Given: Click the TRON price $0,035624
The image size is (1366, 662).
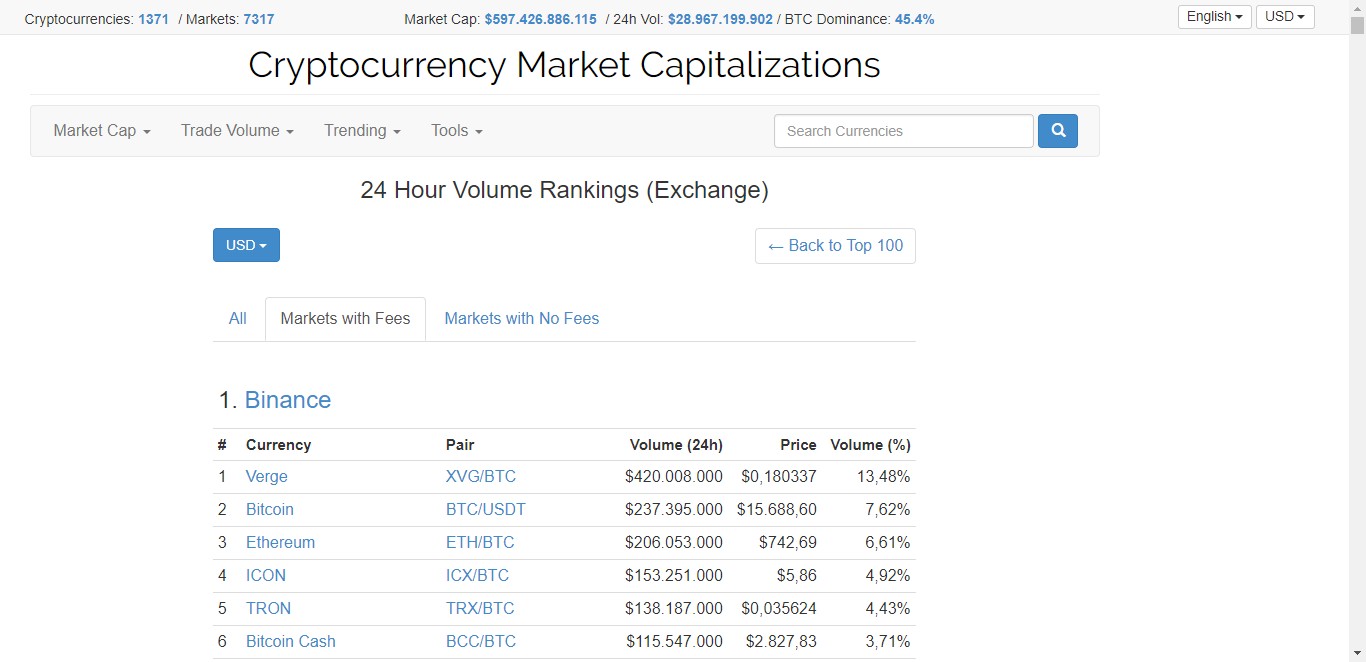Looking at the screenshot, I should [779, 609].
